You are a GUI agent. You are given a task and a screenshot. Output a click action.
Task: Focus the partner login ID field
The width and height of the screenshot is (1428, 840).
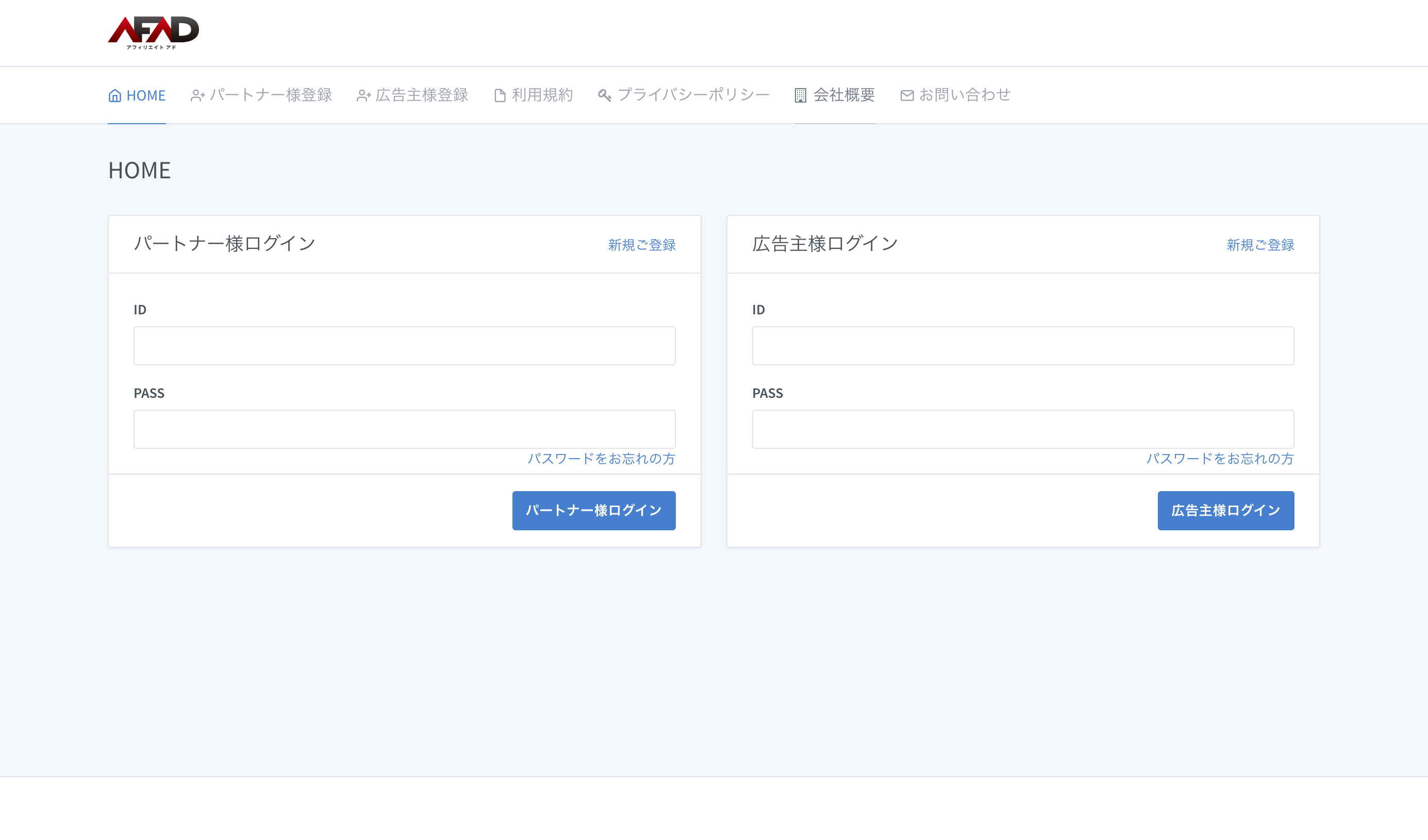click(404, 345)
